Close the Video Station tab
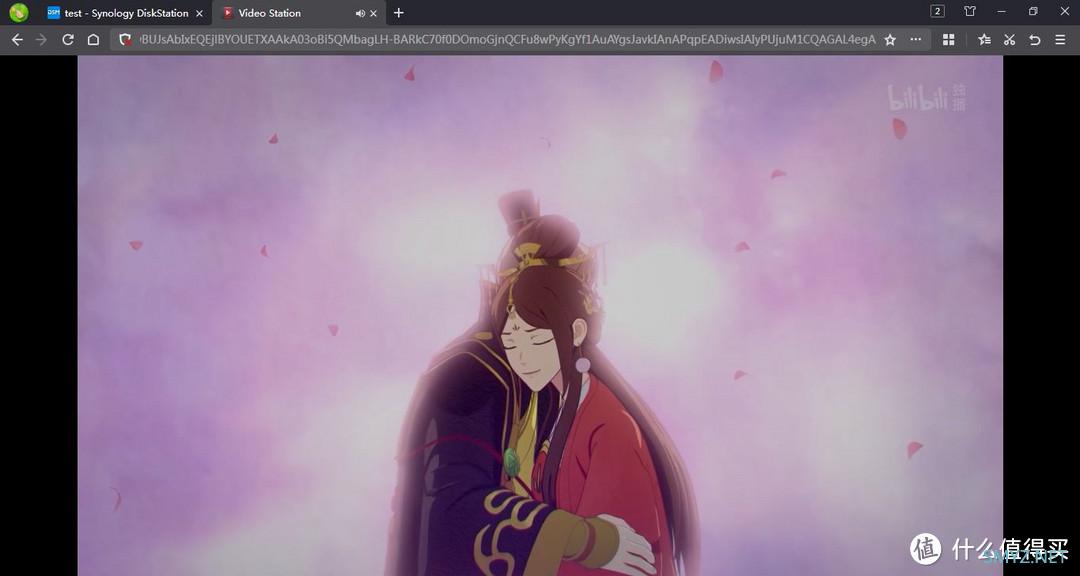1080x576 pixels. [x=373, y=13]
